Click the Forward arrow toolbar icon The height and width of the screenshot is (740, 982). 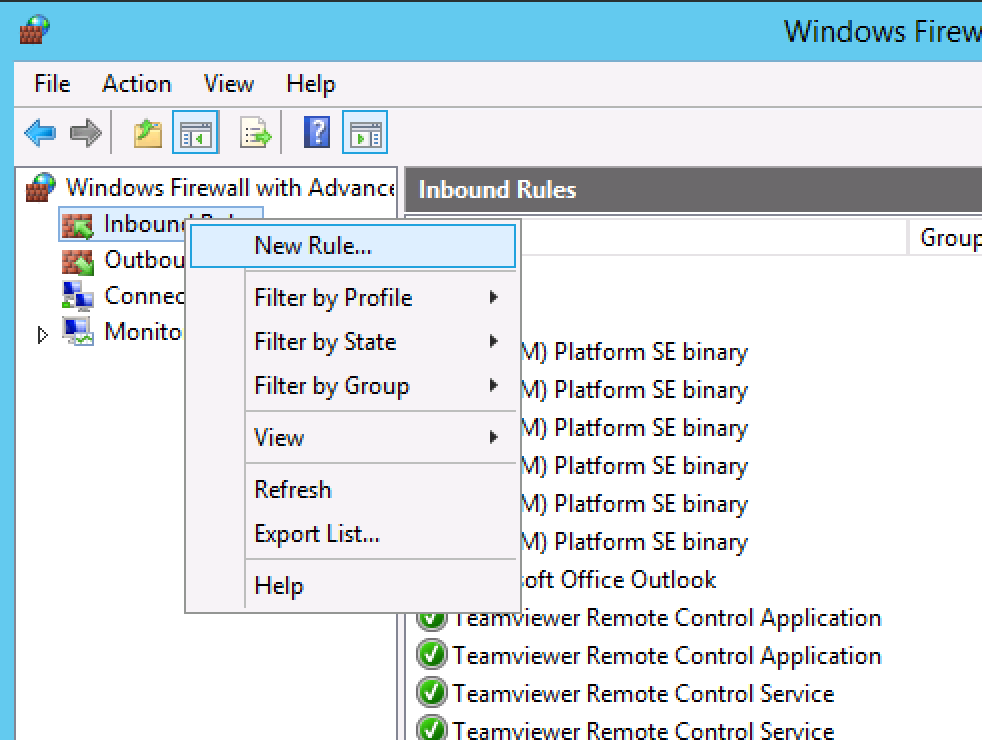(x=85, y=132)
